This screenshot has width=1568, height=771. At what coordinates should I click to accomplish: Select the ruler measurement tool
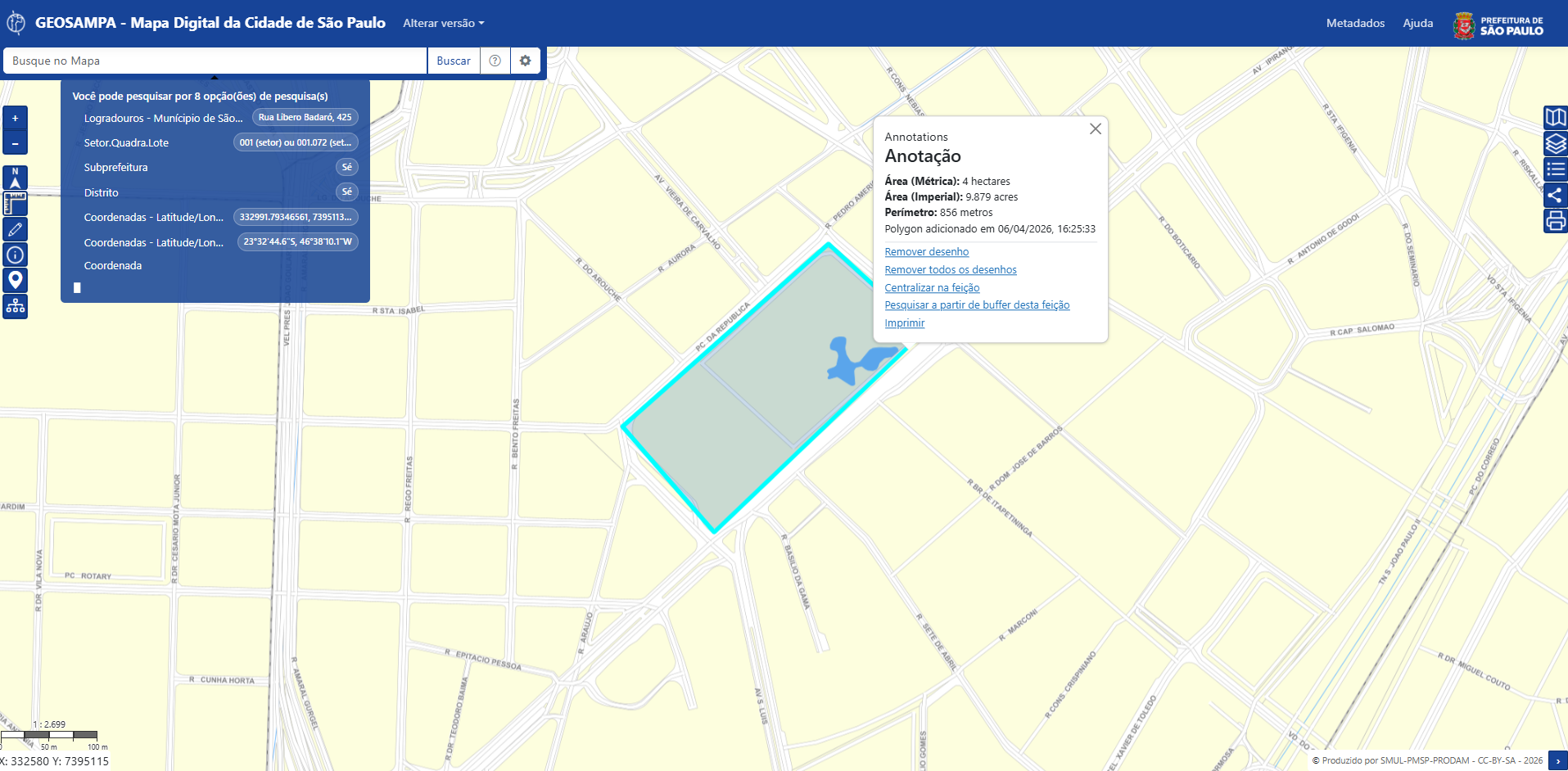point(15,203)
